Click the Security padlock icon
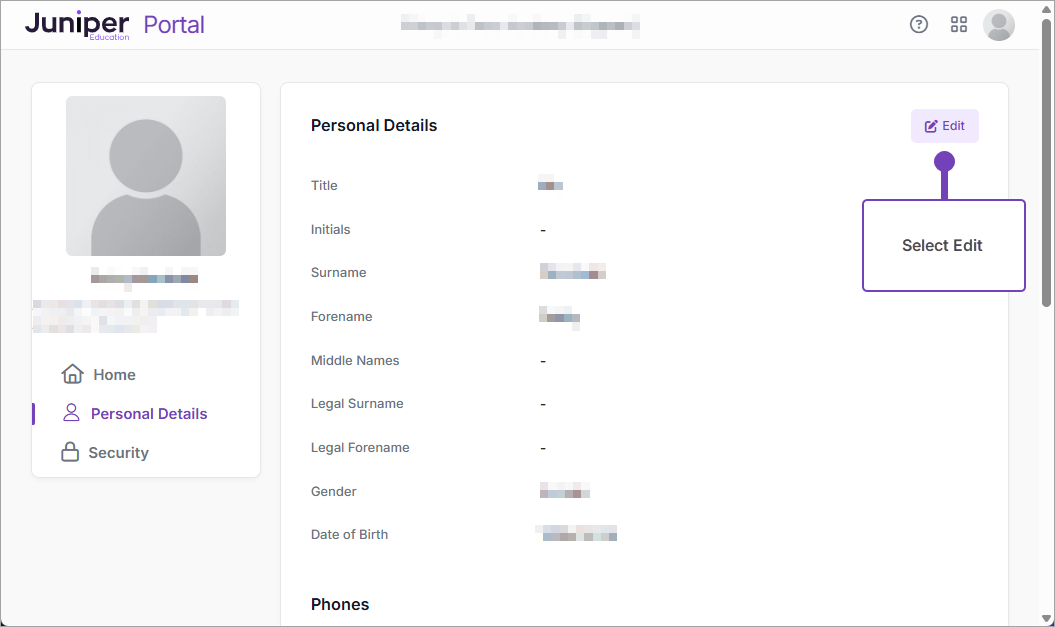The height and width of the screenshot is (627, 1055). (70, 452)
